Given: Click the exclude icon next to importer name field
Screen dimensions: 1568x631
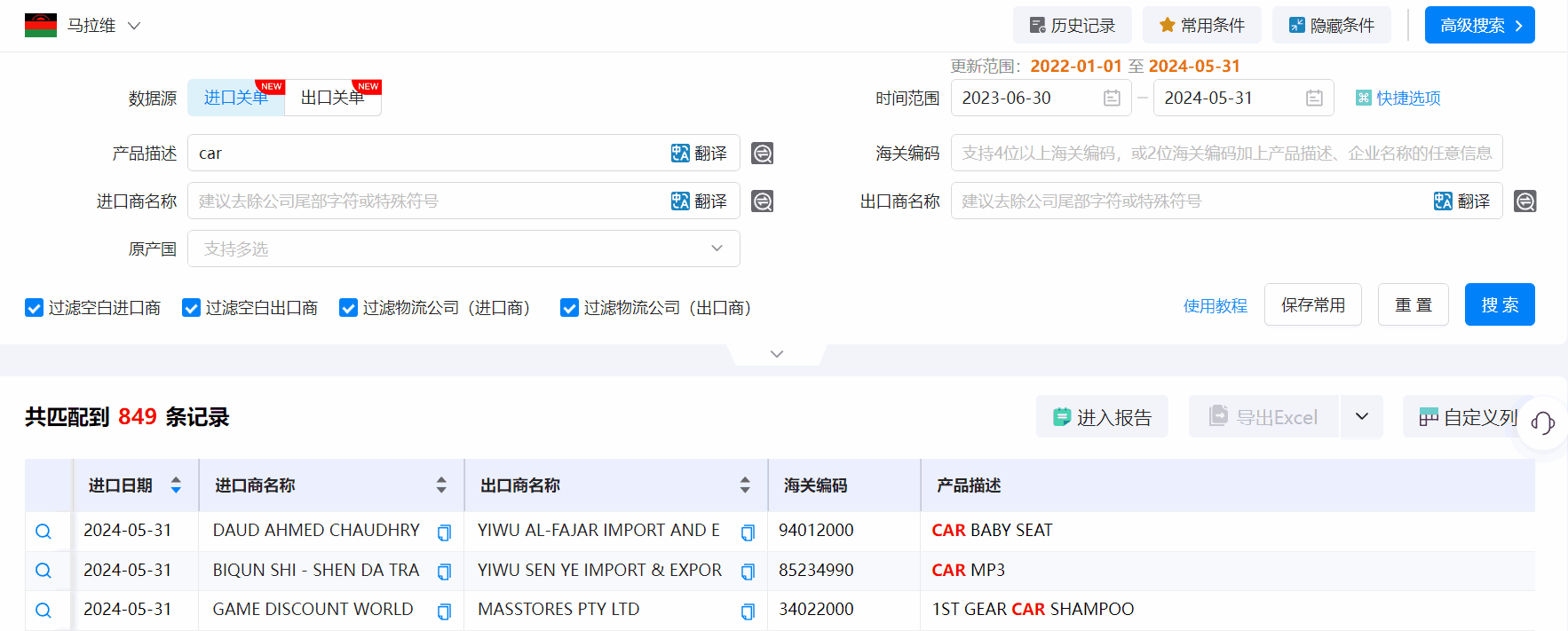Looking at the screenshot, I should pyautogui.click(x=762, y=201).
